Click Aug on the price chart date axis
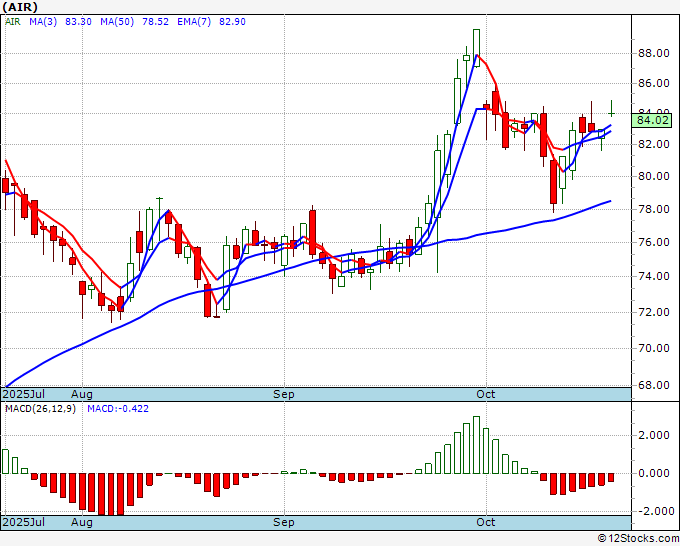Viewport: 680px width, 546px height. click(x=82, y=394)
